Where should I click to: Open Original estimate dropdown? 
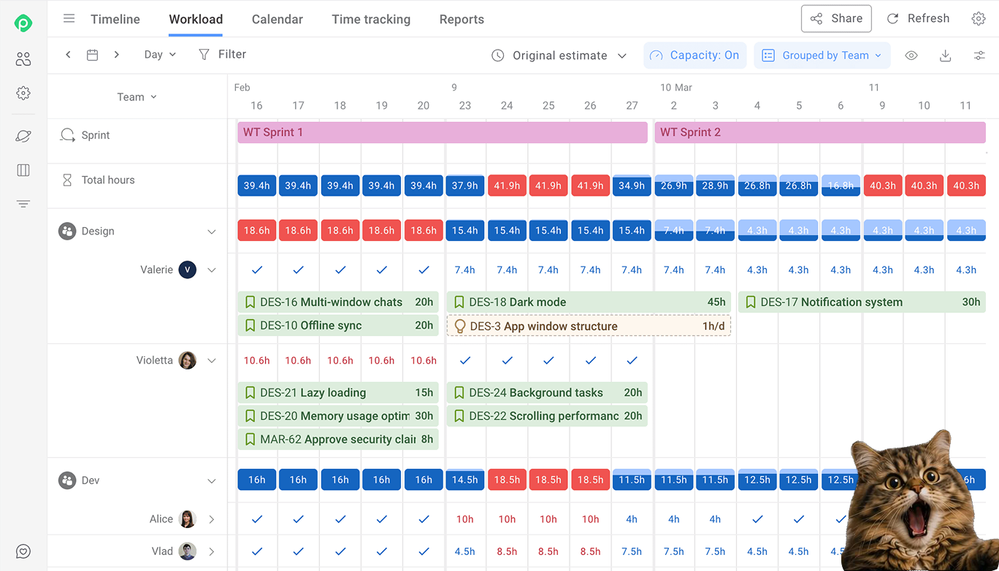[559, 55]
